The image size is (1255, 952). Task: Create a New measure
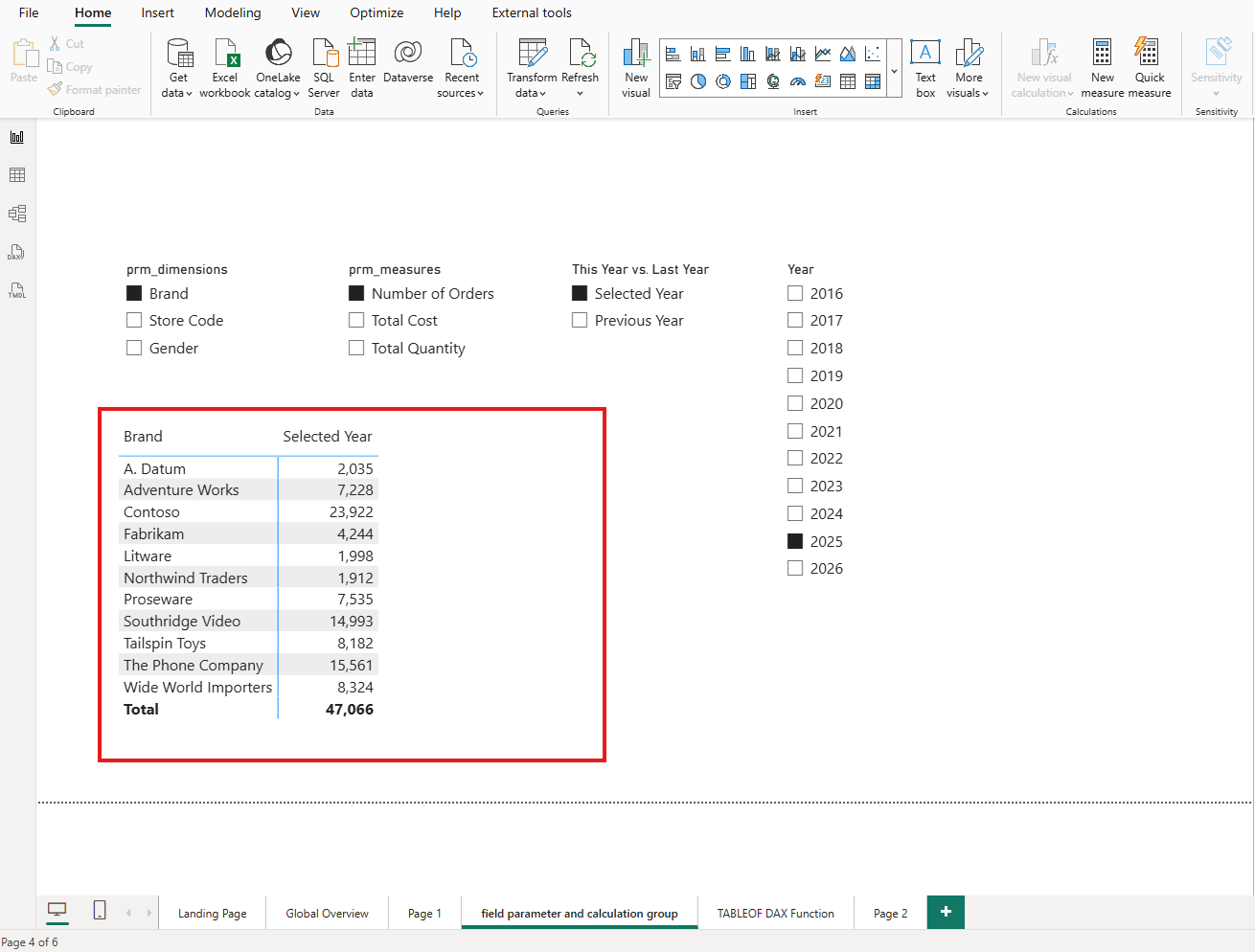click(1103, 68)
